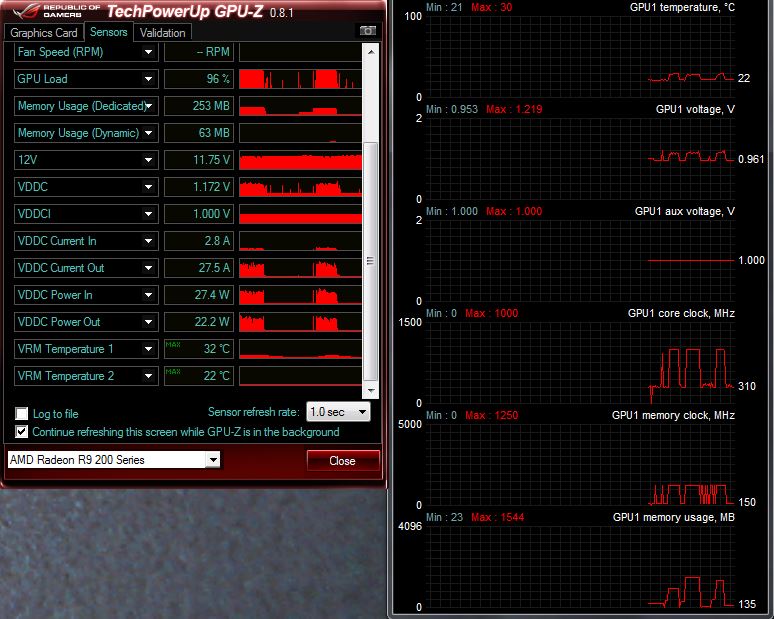Uncheck Continue refreshing in background checkbox
The image size is (774, 619).
pos(21,431)
